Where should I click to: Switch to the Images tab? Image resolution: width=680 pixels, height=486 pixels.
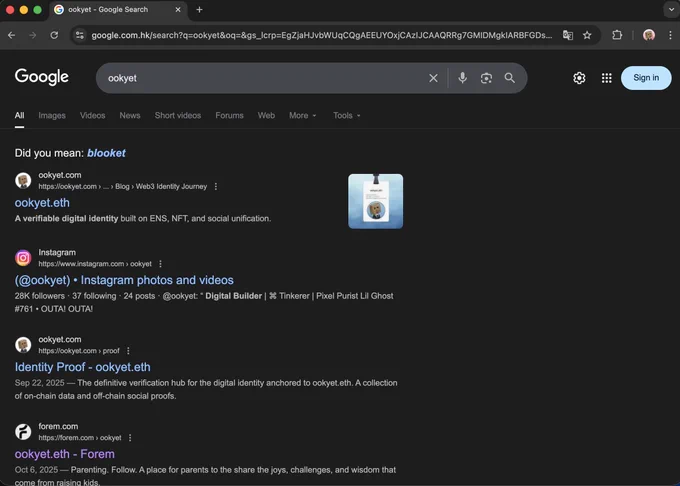[x=52, y=116]
